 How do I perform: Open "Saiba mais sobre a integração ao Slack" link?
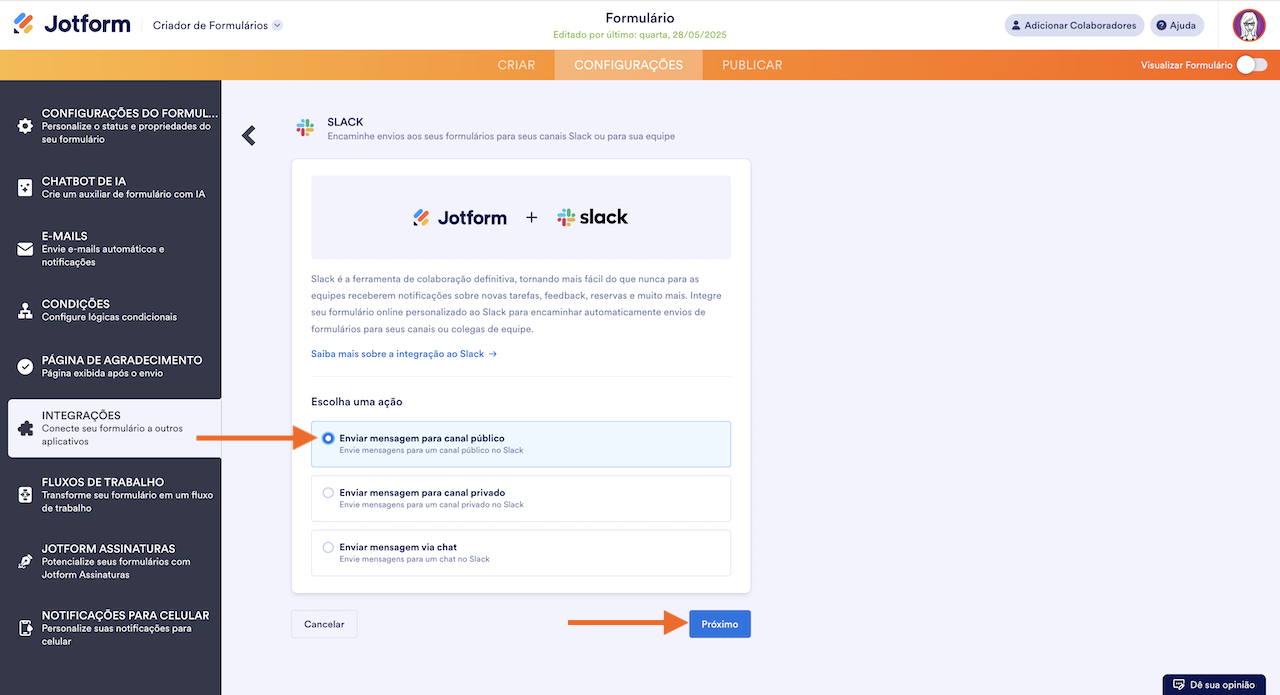403,354
